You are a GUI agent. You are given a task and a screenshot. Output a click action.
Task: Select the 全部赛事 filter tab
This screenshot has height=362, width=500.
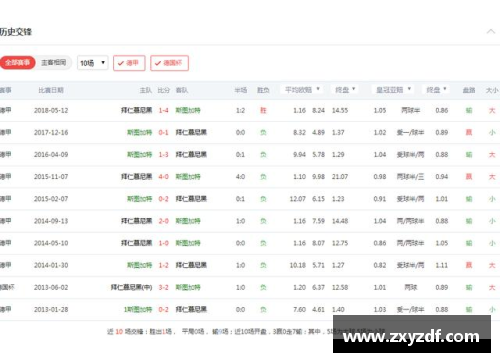(x=17, y=63)
